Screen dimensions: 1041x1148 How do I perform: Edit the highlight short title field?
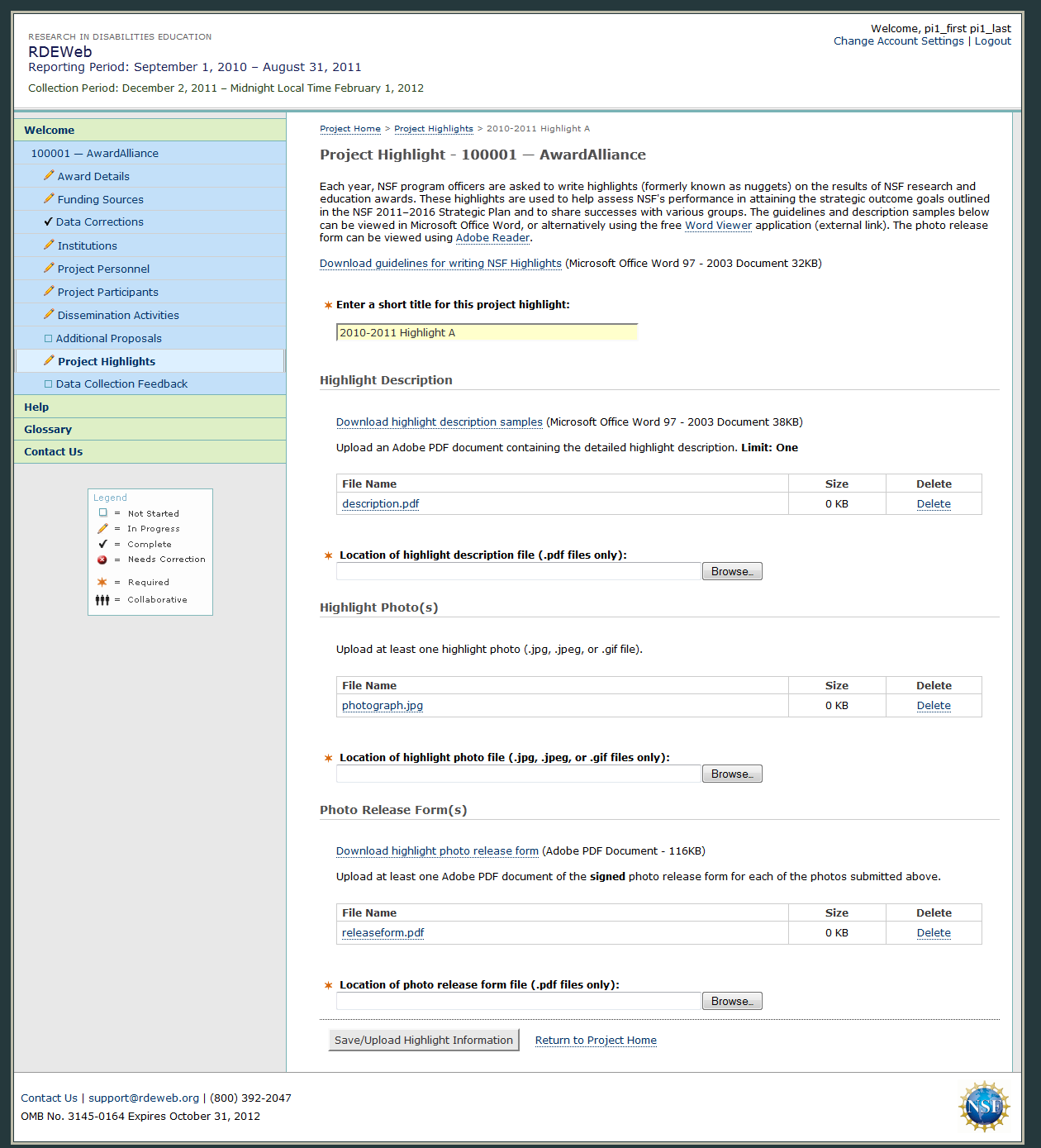[x=487, y=332]
